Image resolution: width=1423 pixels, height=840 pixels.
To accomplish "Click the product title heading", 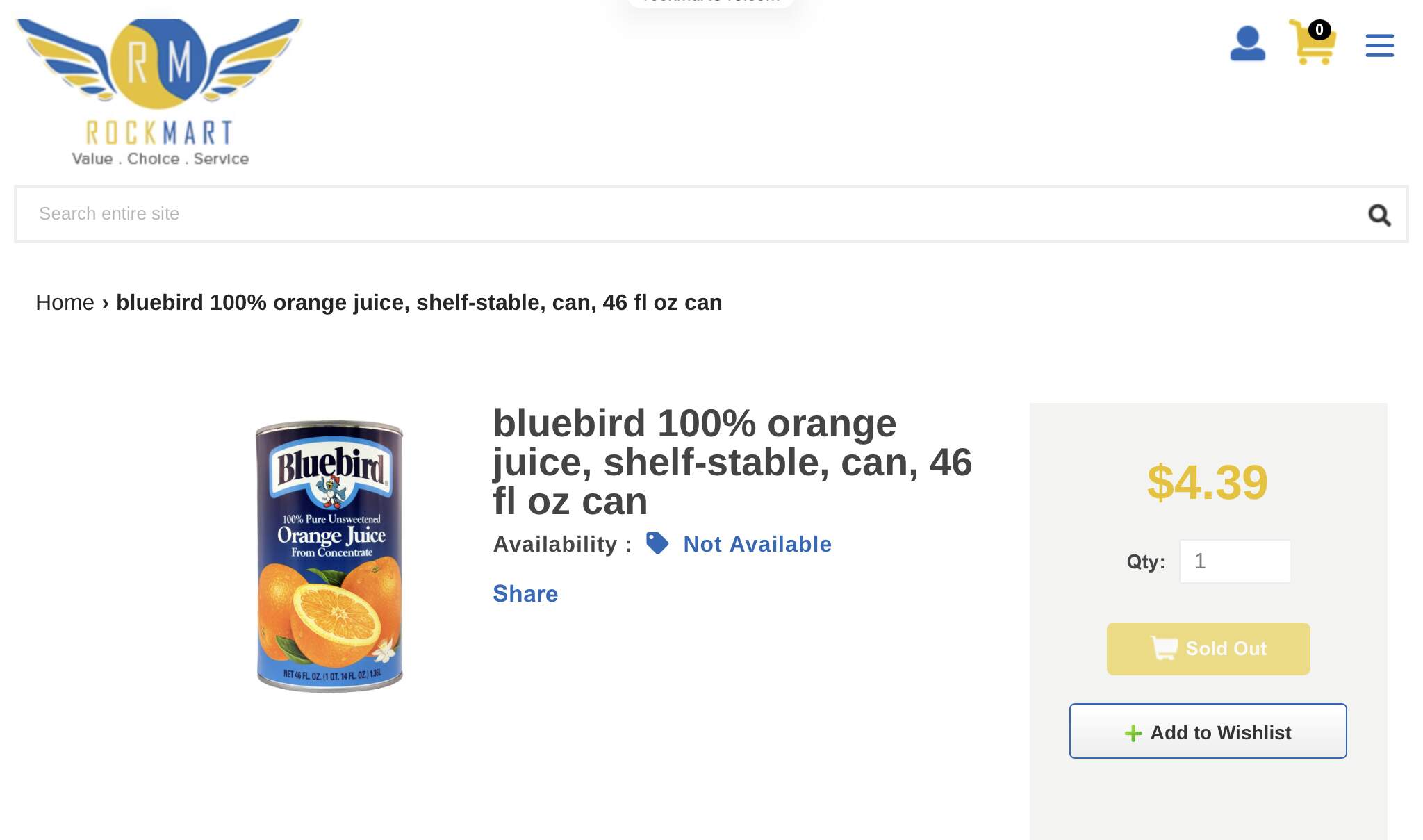I will click(x=732, y=462).
